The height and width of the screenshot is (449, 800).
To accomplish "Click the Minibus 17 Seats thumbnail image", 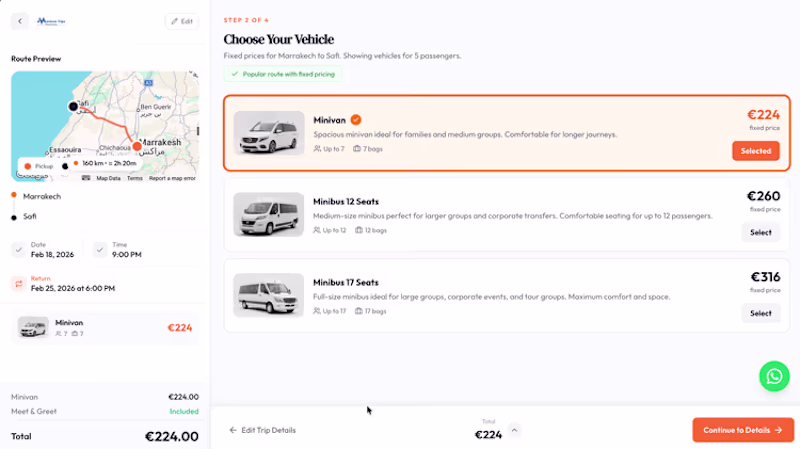I will pyautogui.click(x=268, y=295).
